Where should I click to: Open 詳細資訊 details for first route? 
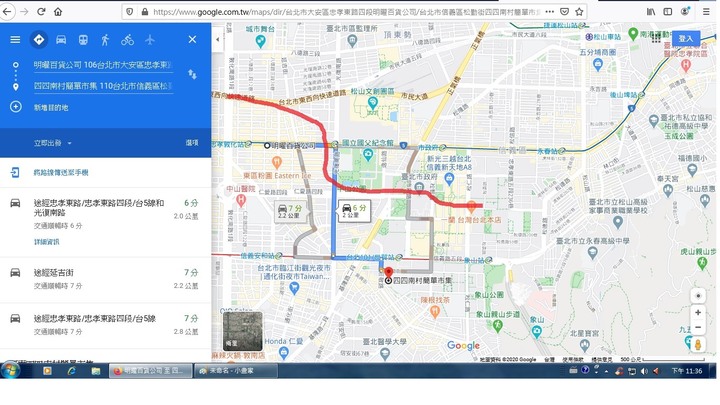[46, 242]
